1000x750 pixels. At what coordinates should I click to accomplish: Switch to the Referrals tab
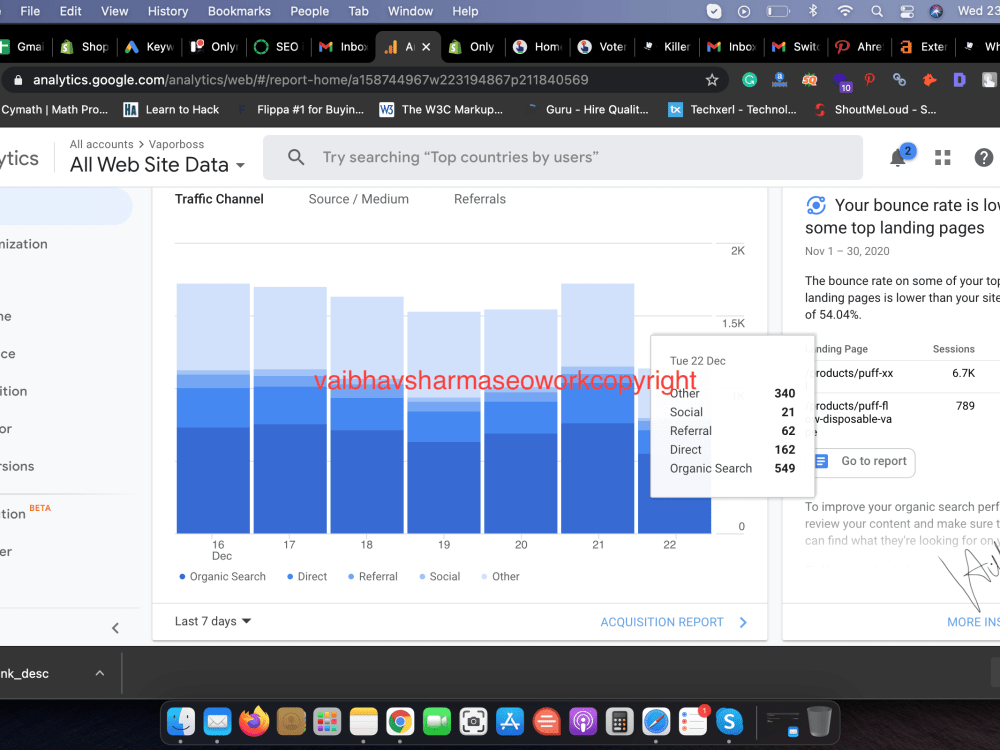(480, 199)
